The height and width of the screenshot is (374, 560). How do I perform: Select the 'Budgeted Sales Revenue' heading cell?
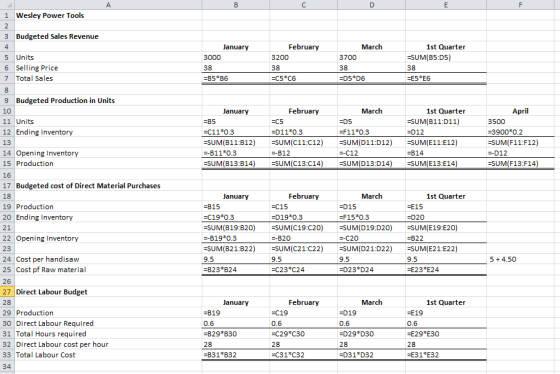point(108,36)
